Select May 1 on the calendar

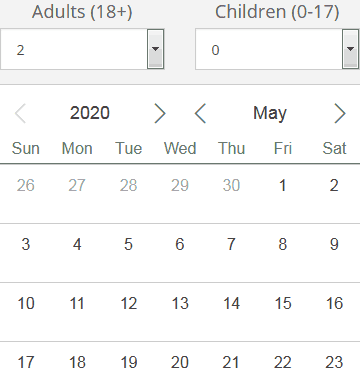point(283,185)
